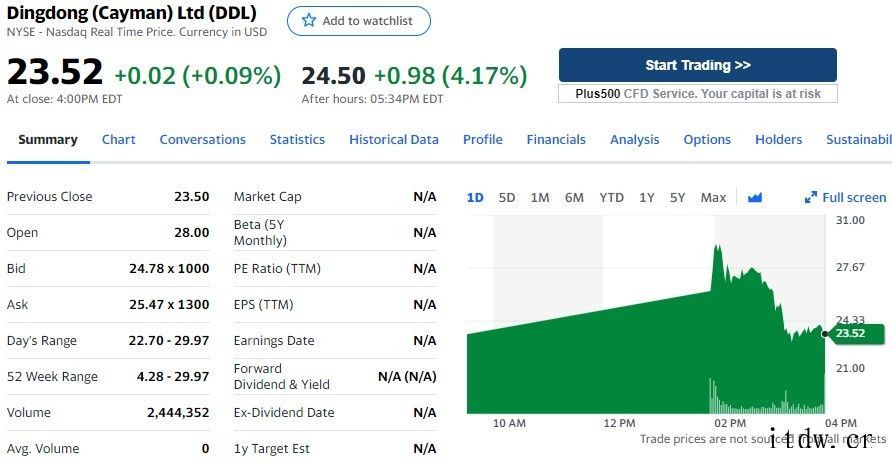The height and width of the screenshot is (463, 892).
Task: Open the Conversations tab
Action: click(202, 140)
